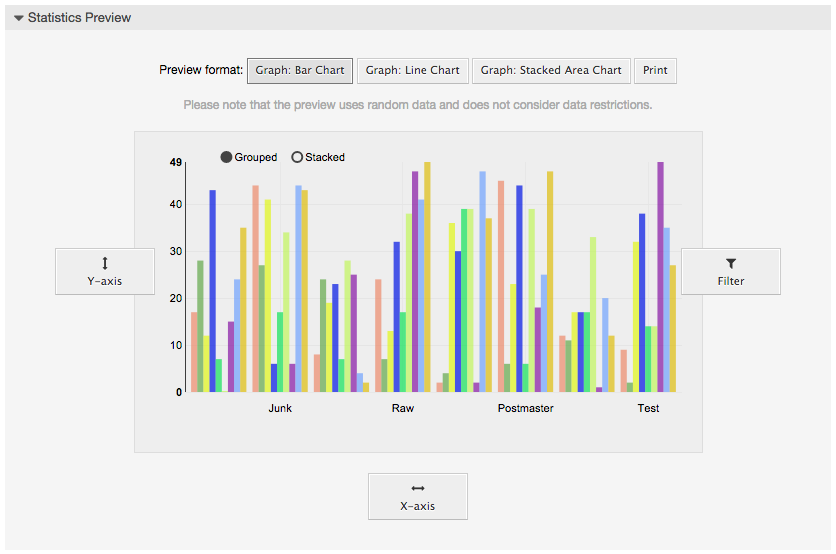Click the Junk x-axis label

[280, 408]
